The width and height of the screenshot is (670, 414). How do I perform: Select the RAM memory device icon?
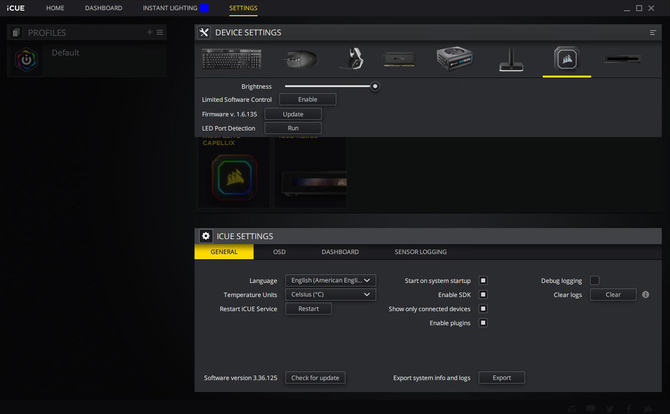(x=399, y=59)
